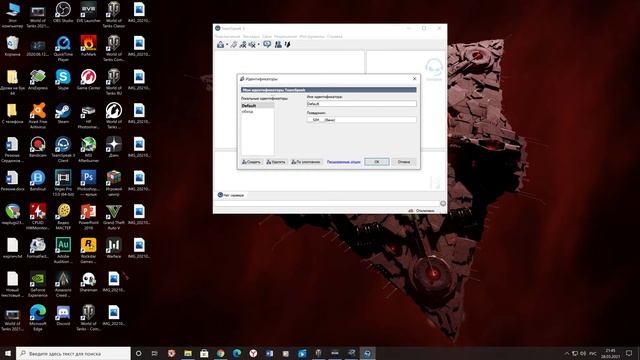This screenshot has width=640, height=360.
Task: Open Разрешения menu in TeamSpeak
Action: pyautogui.click(x=285, y=36)
